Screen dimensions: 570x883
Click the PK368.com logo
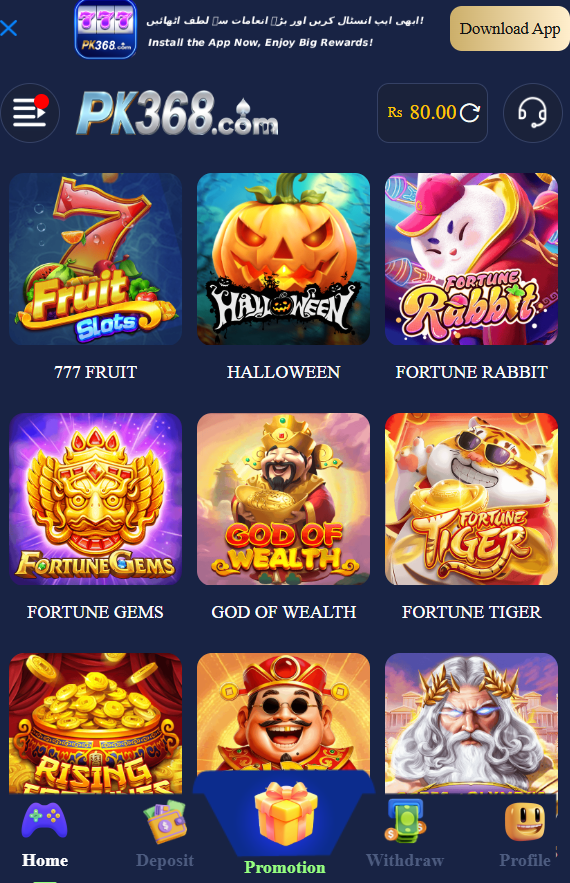coord(177,113)
